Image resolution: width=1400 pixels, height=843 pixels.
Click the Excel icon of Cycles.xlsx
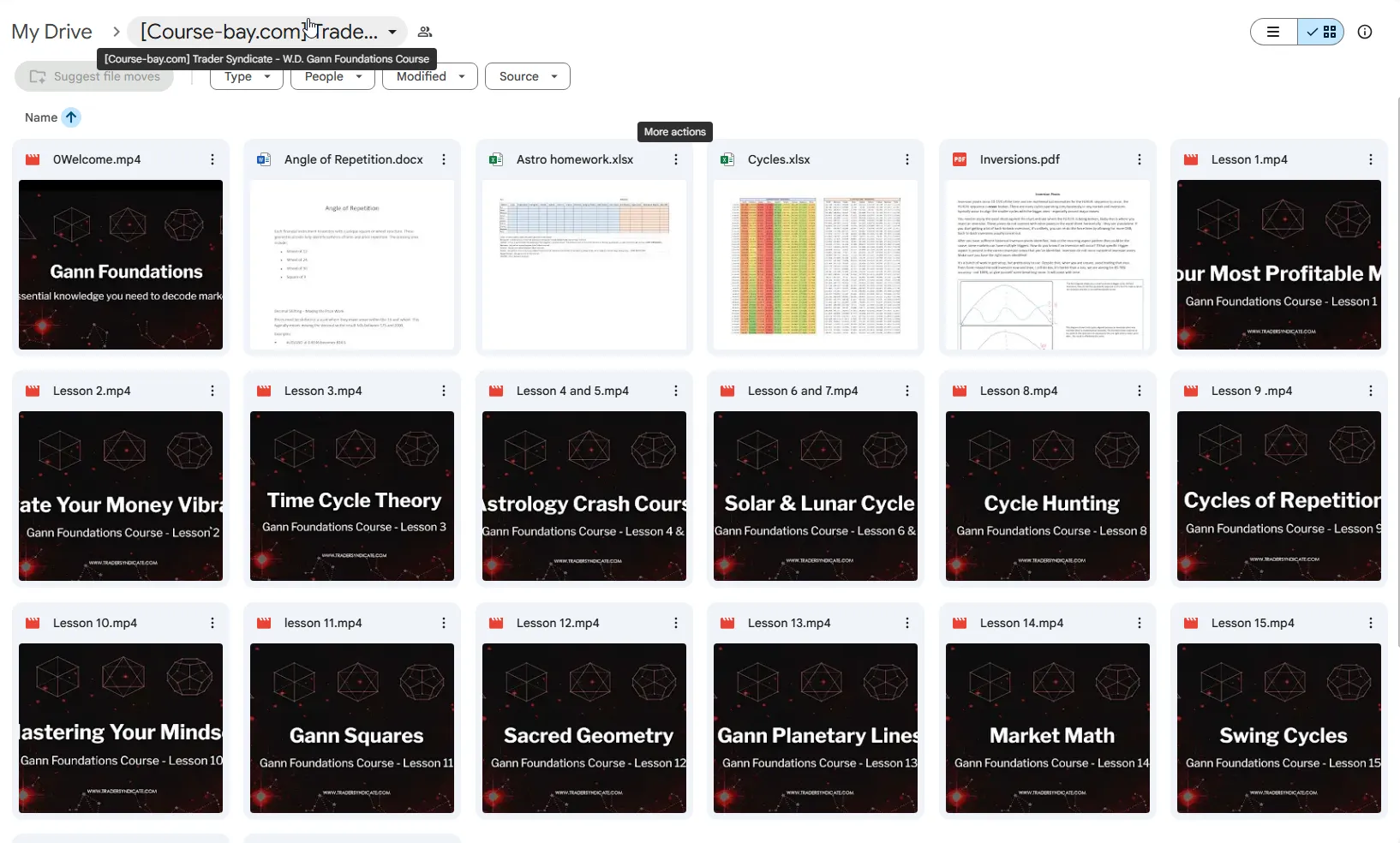[x=727, y=159]
